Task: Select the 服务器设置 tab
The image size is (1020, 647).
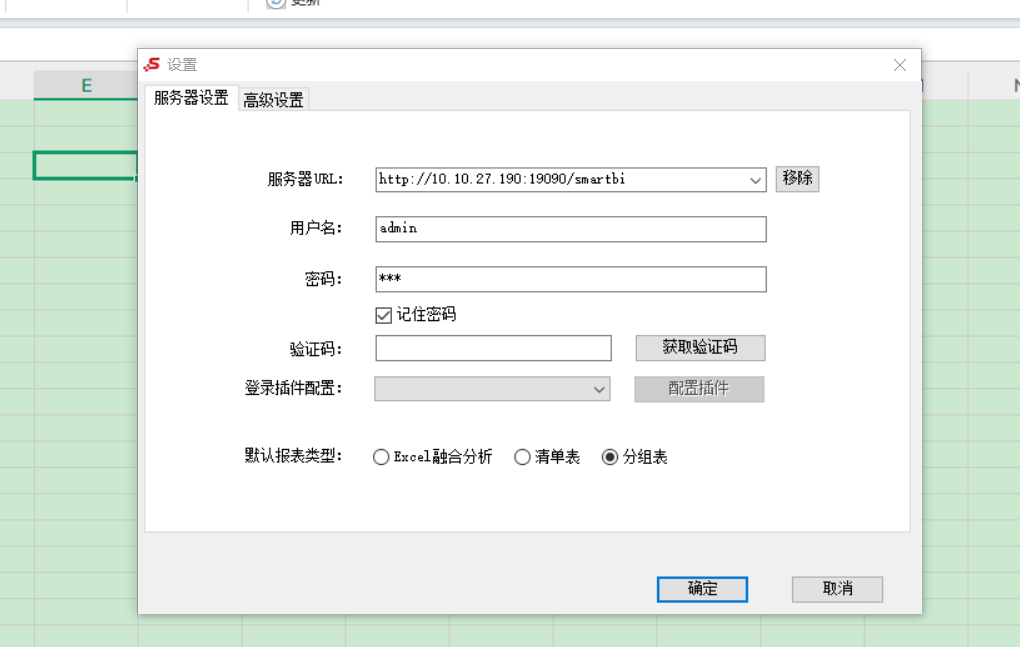Action: (191, 98)
